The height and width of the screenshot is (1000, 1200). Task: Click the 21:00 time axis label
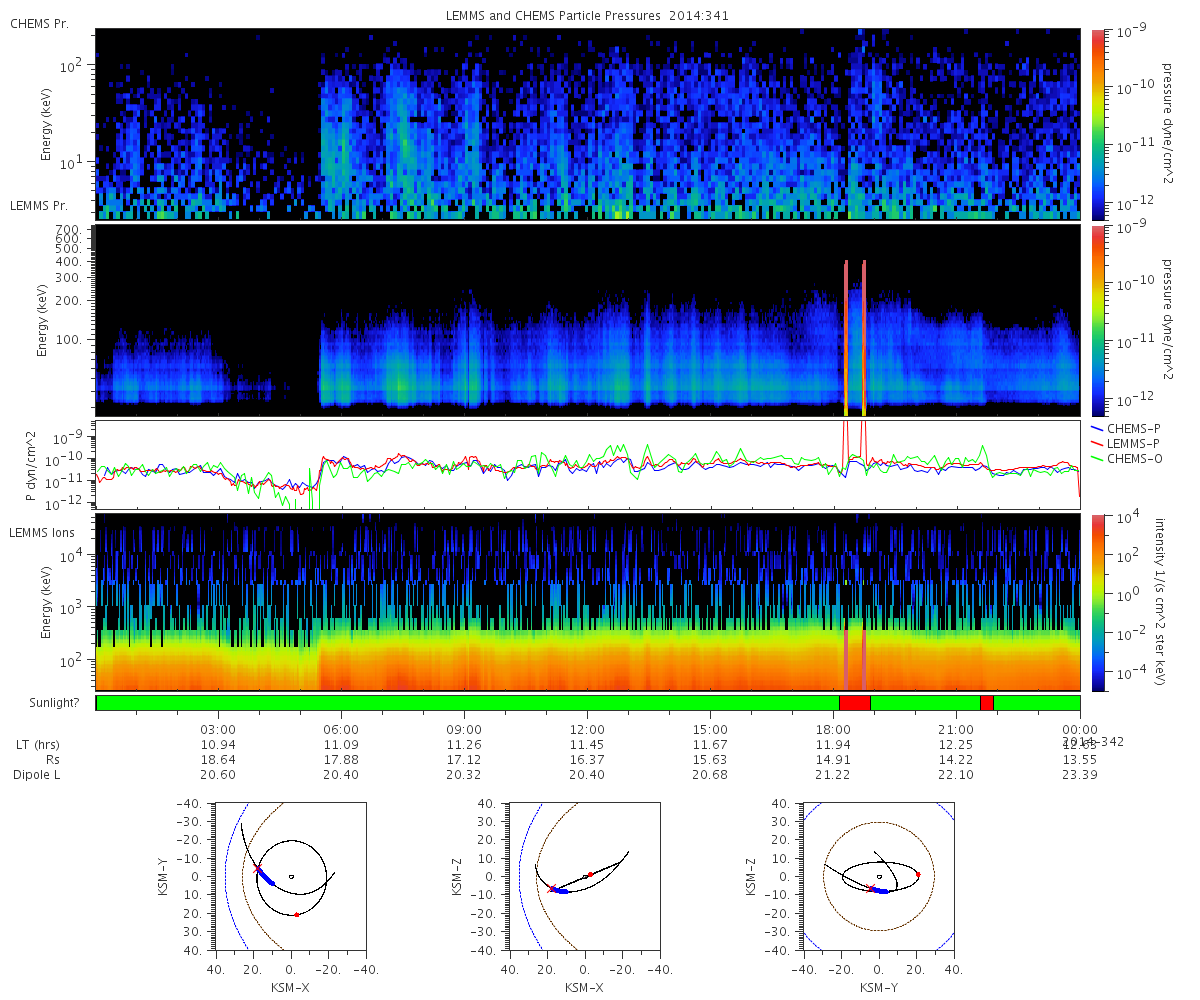[956, 729]
